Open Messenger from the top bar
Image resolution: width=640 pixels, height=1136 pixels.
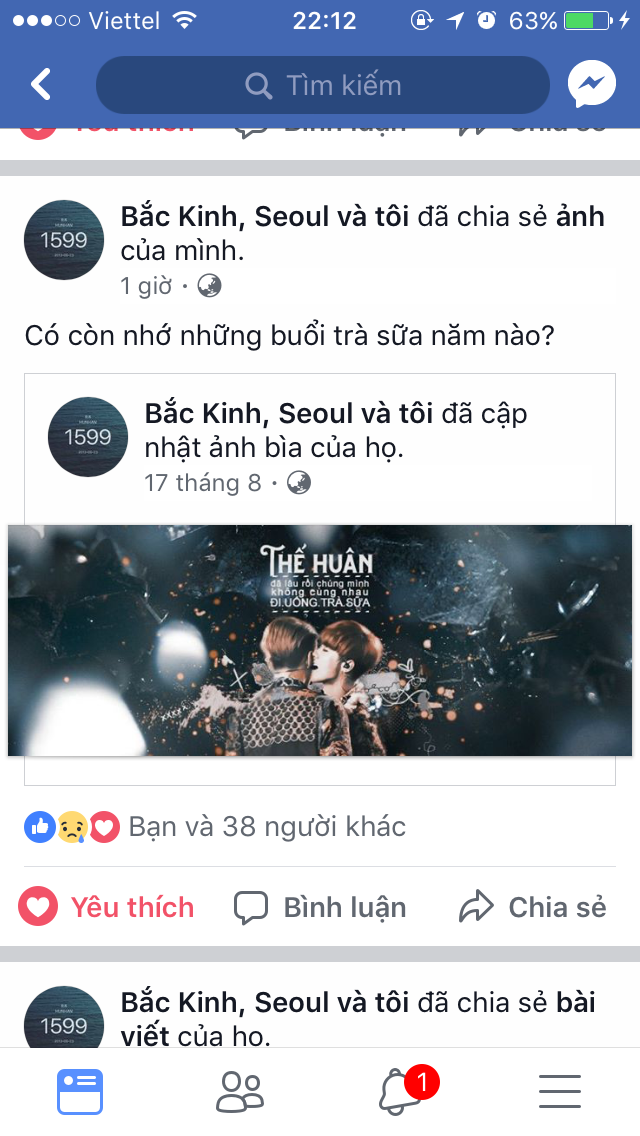point(591,85)
